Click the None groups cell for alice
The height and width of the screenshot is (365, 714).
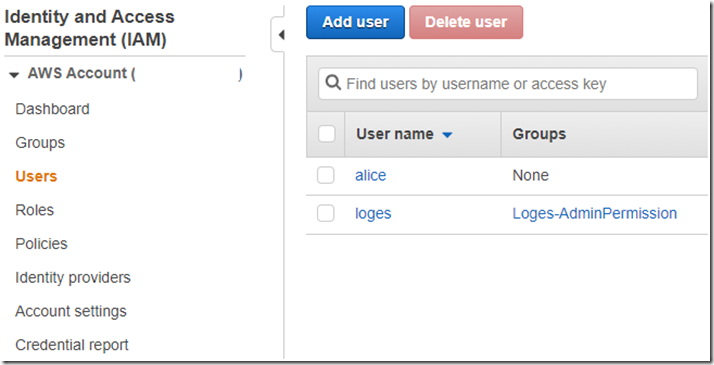(x=530, y=175)
